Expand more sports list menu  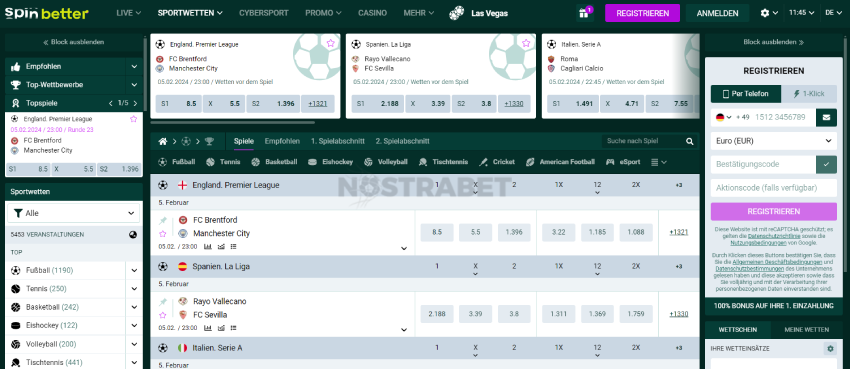click(x=658, y=162)
